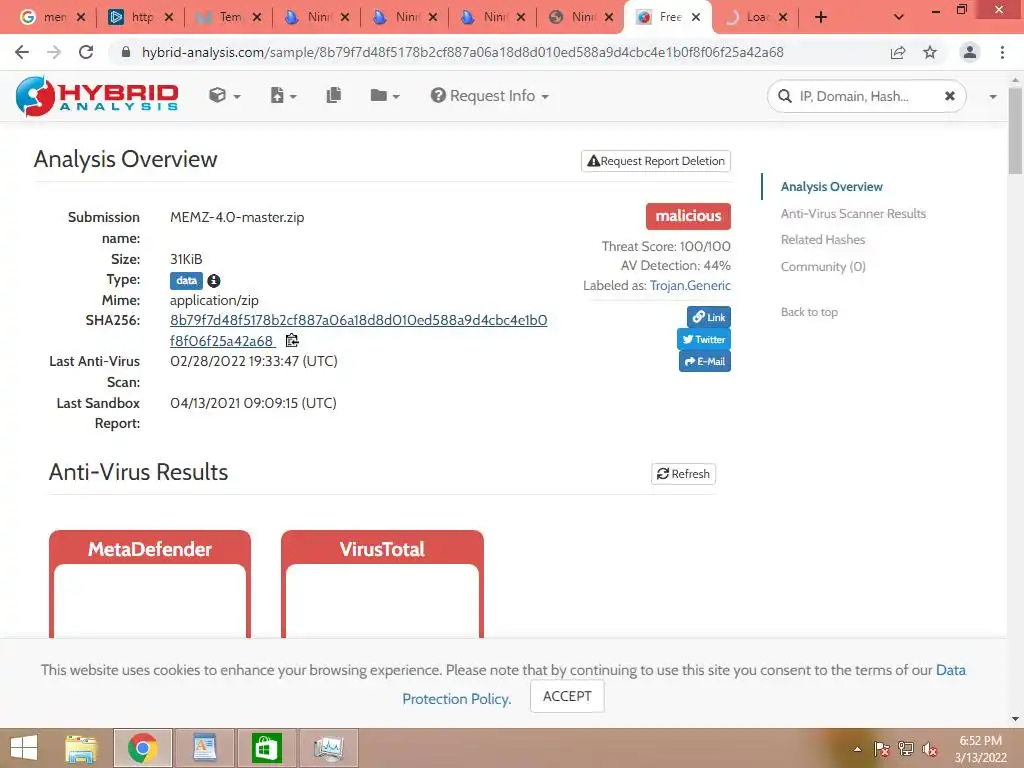Click the Action Center flag icon
1024x768 pixels.
click(881, 749)
